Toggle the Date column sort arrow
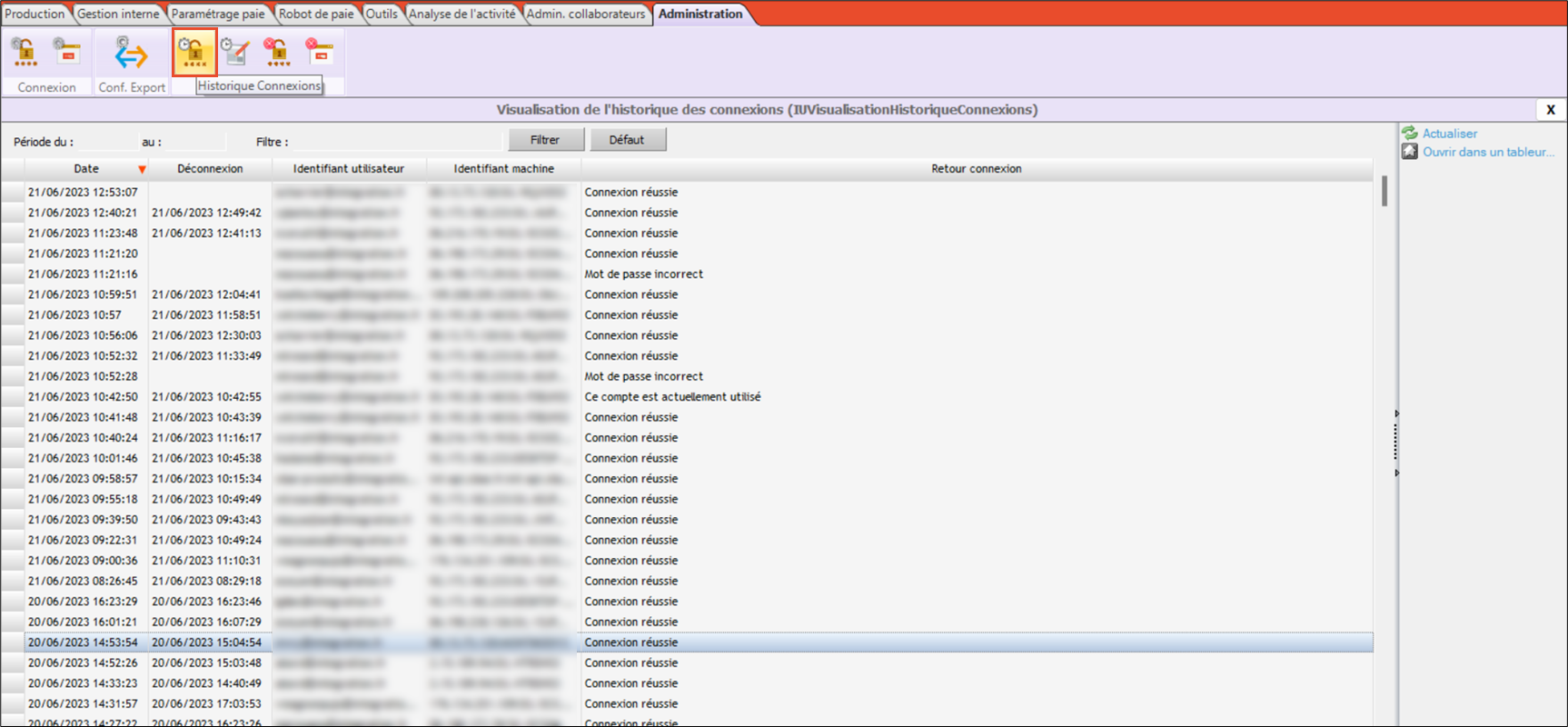 pyautogui.click(x=142, y=170)
